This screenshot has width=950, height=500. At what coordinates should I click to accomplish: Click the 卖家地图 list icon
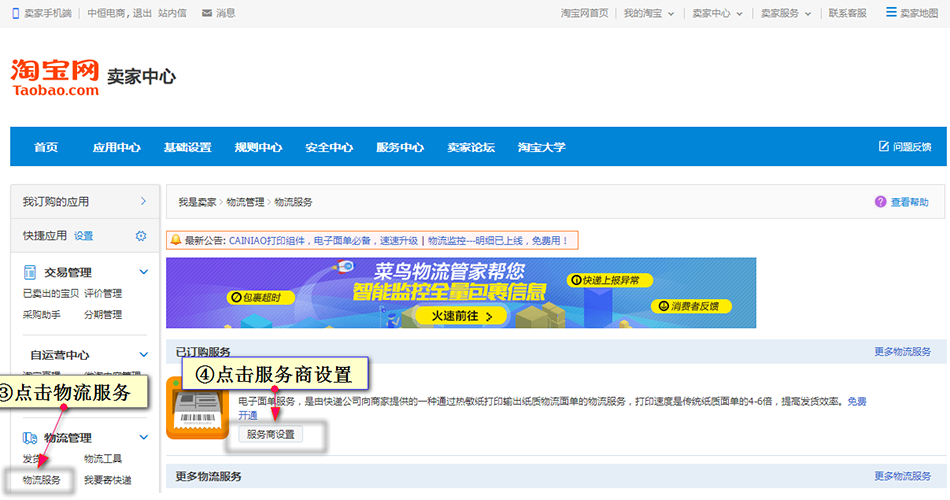tap(891, 12)
